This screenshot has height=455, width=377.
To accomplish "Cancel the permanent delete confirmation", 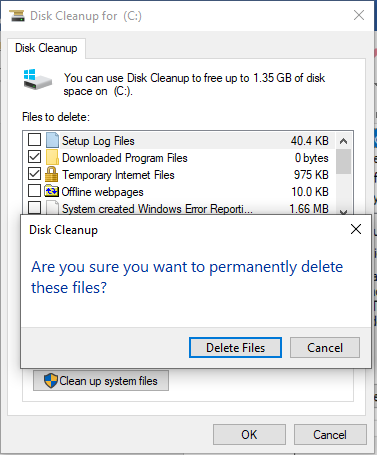I will tap(325, 348).
